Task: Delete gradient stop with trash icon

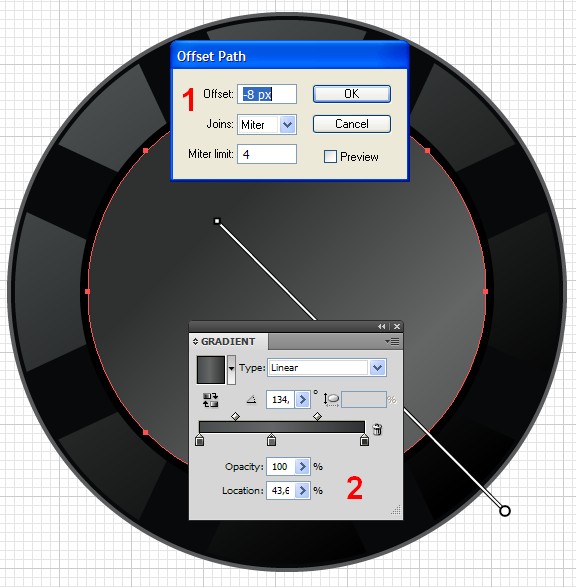Action: click(x=377, y=429)
